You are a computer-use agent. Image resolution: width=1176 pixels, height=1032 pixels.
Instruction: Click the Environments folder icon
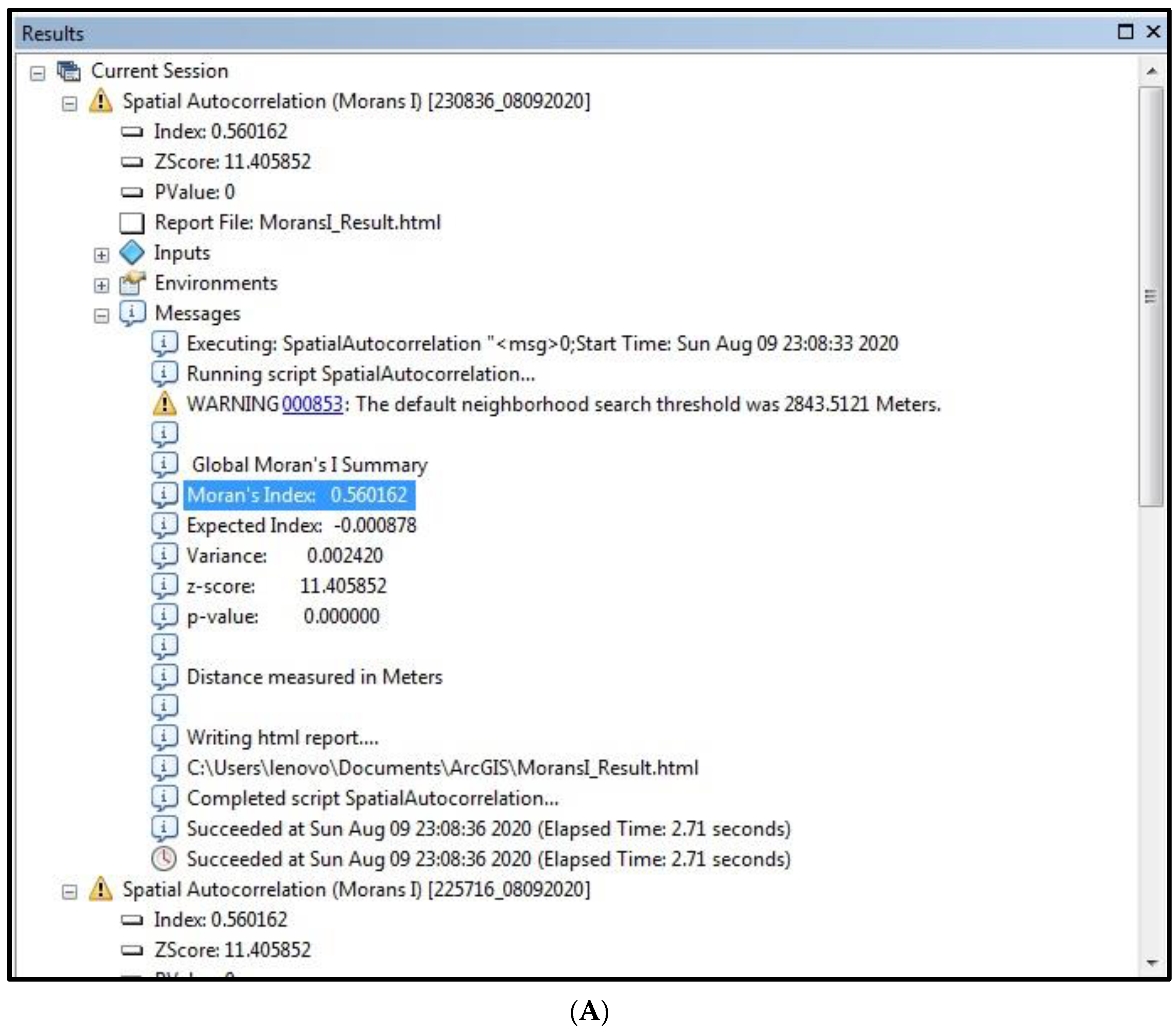(132, 284)
